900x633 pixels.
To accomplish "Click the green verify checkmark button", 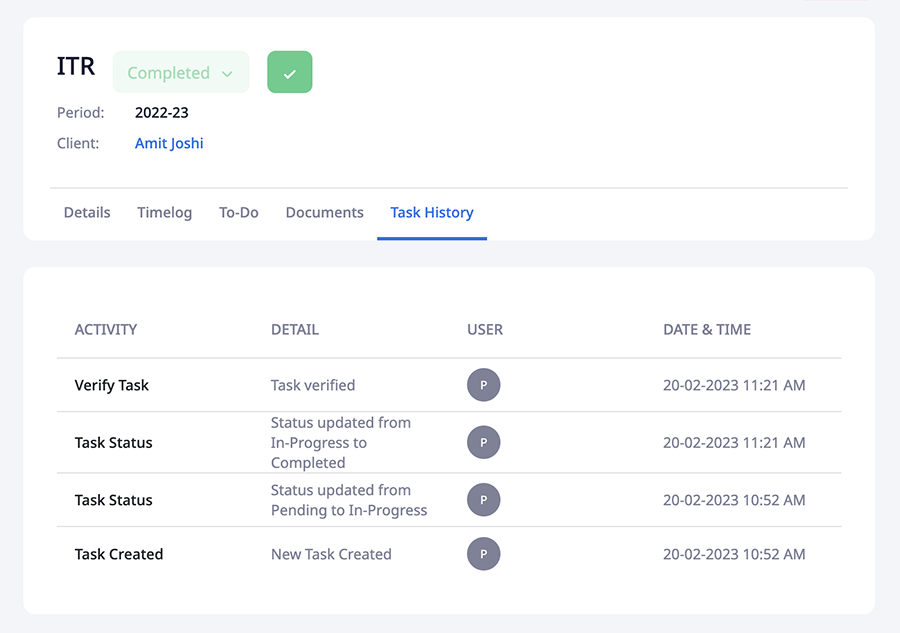I will click(x=290, y=73).
